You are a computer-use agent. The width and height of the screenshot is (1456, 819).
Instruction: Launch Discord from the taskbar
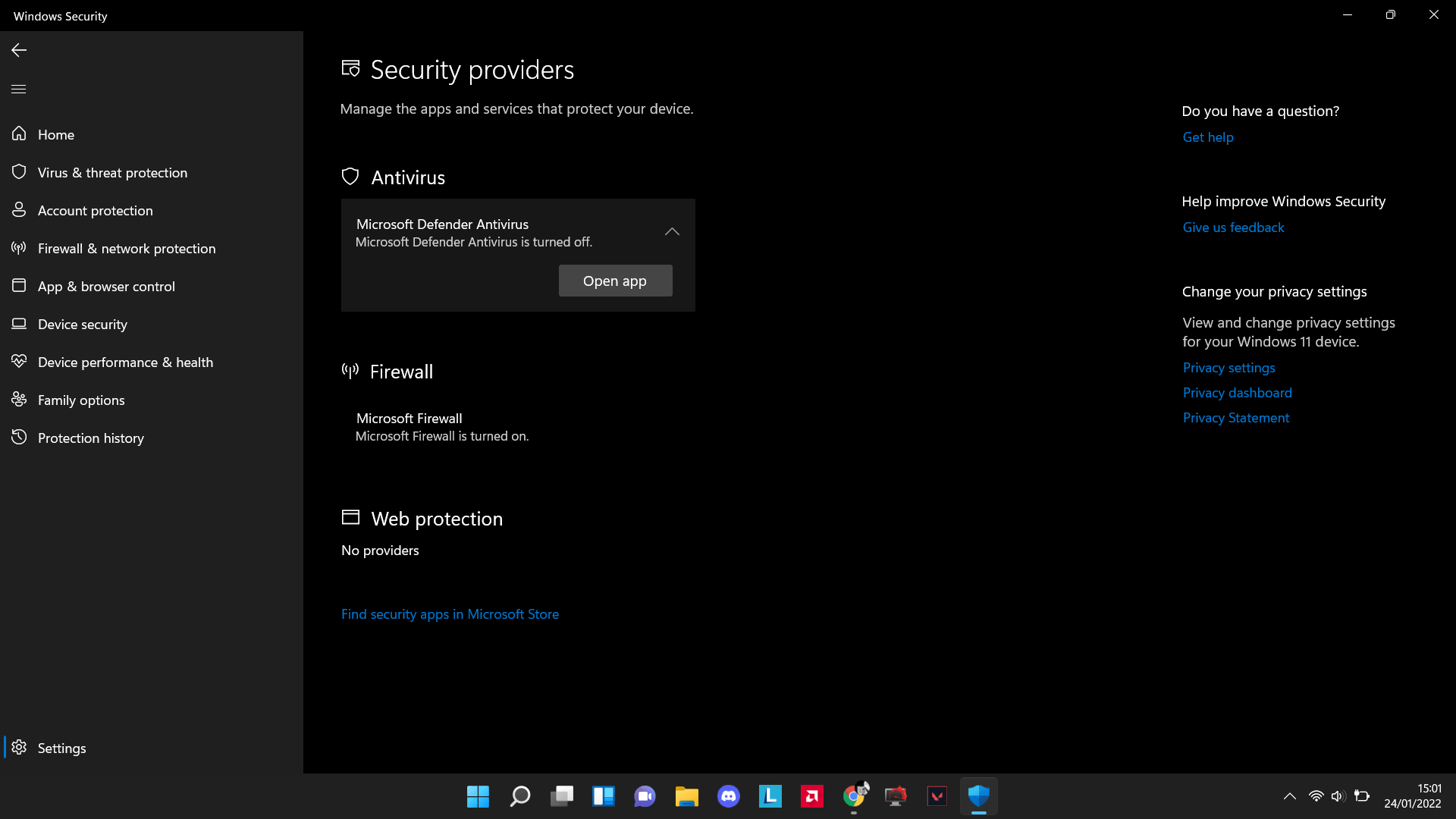729,796
